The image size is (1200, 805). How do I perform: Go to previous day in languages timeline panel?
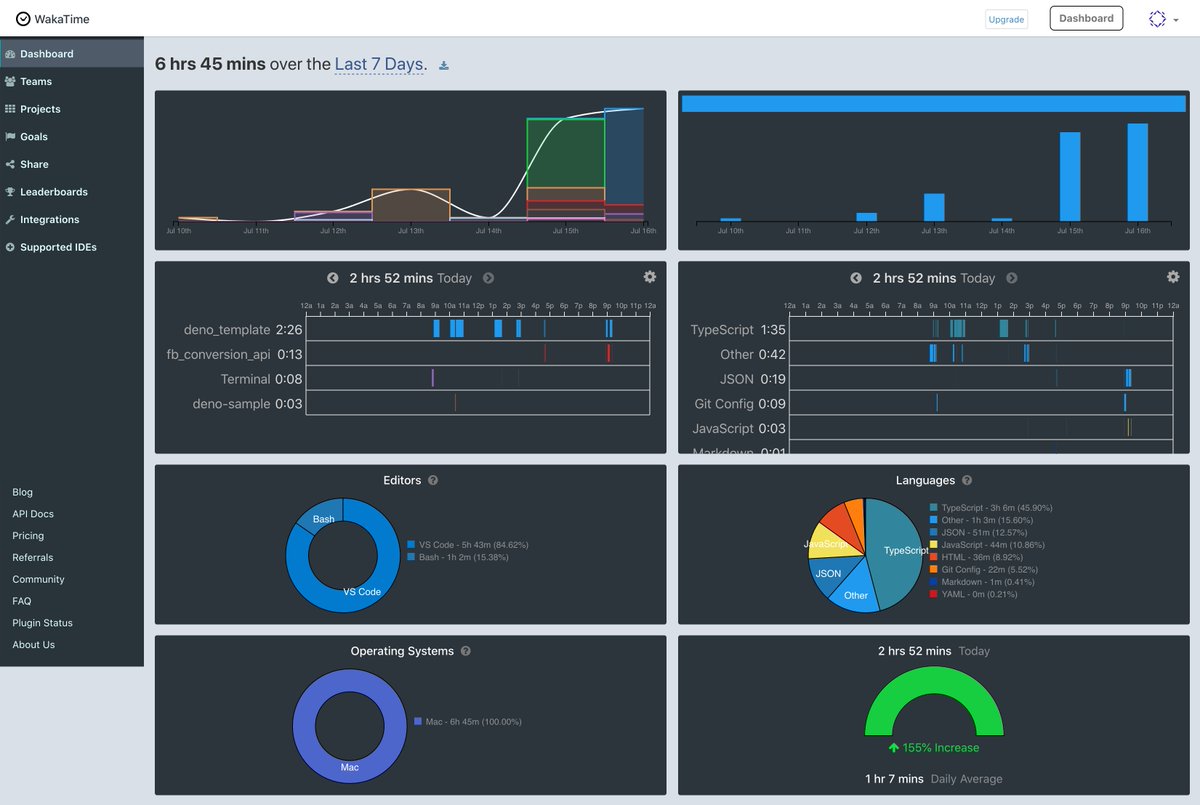click(x=856, y=278)
